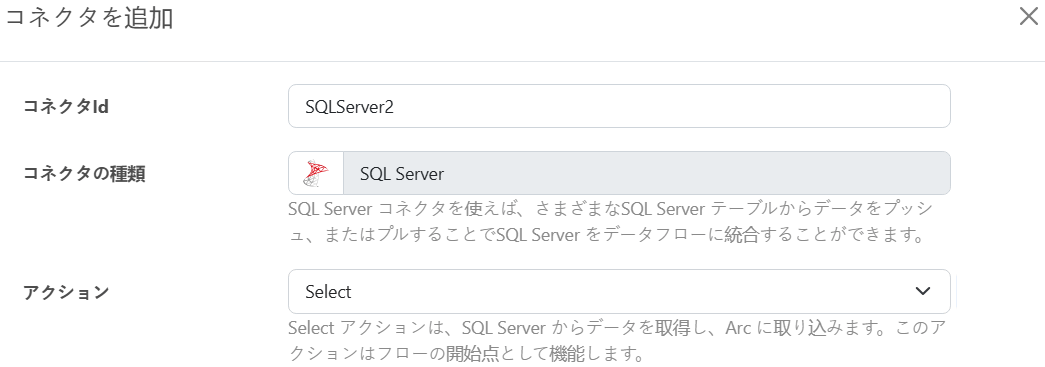This screenshot has width=1045, height=367.
Task: Close the コネクタを追加 dialog
Action: (x=1029, y=17)
